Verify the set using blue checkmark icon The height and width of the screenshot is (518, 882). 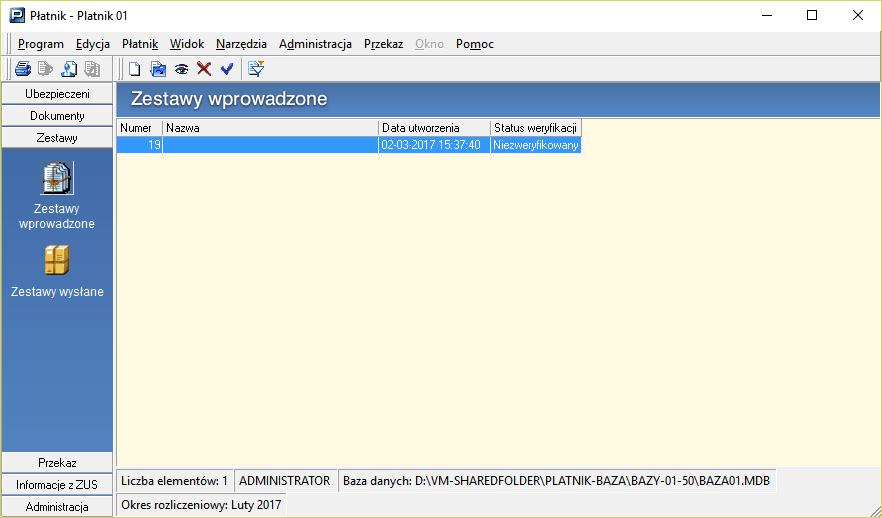click(227, 69)
